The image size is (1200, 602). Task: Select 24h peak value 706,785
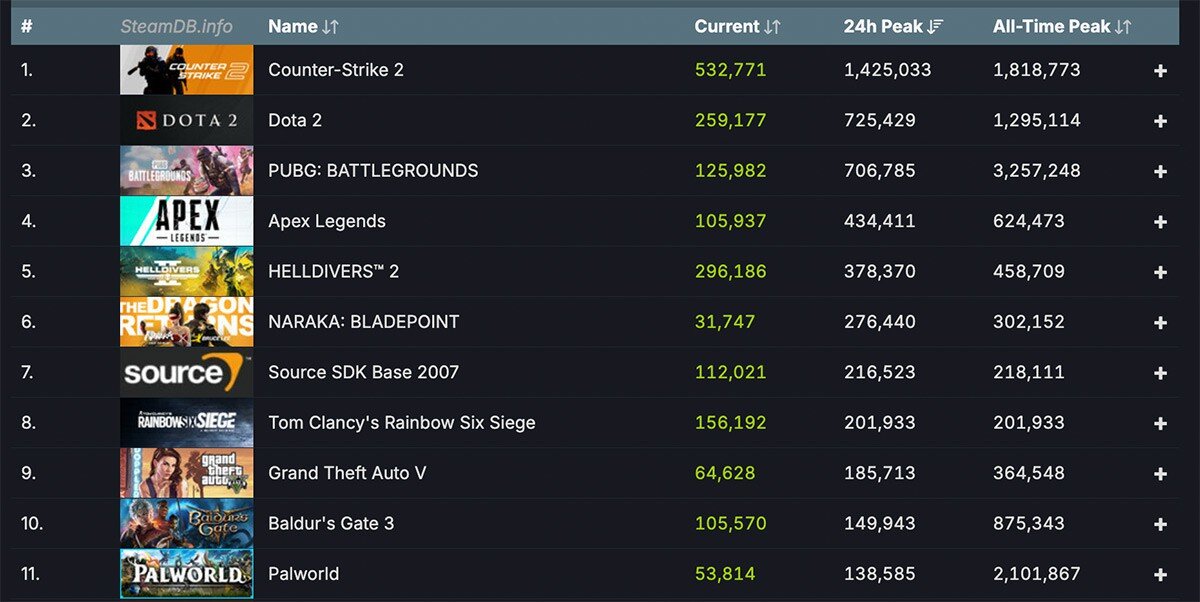[880, 171]
